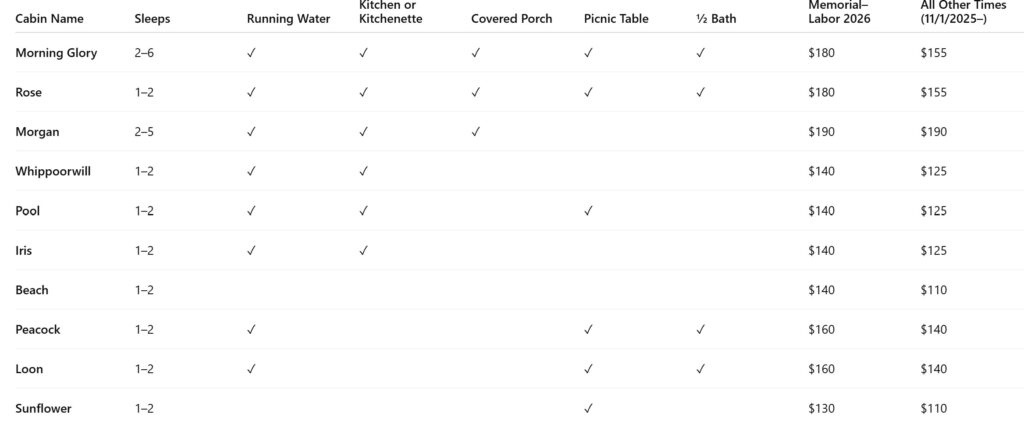Screen dimensions: 1024x428
Task: Click the Picnic Table checkmark for Sunflower
Action: click(x=589, y=408)
